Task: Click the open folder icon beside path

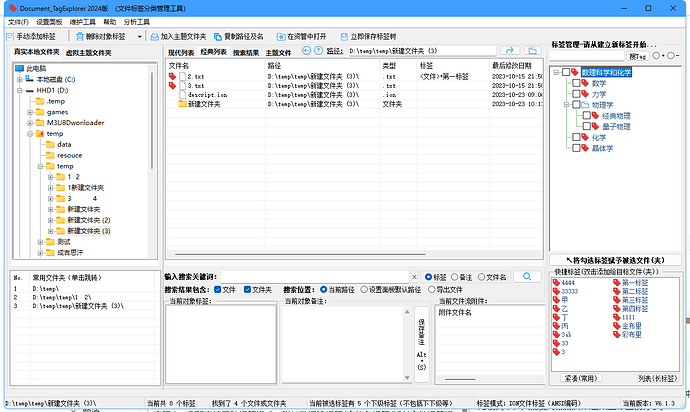Action: click(x=532, y=51)
